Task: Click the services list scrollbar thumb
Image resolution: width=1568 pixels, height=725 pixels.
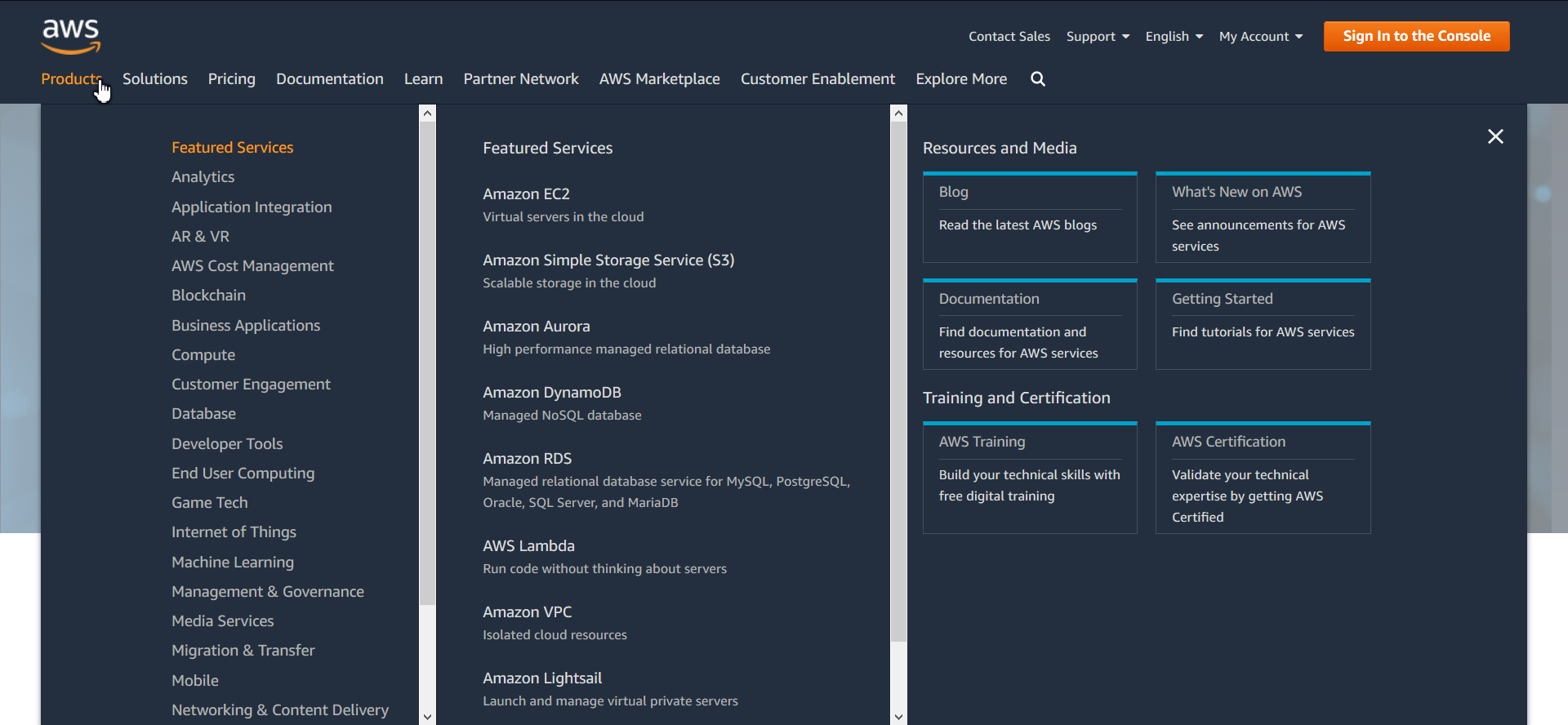Action: [898, 382]
